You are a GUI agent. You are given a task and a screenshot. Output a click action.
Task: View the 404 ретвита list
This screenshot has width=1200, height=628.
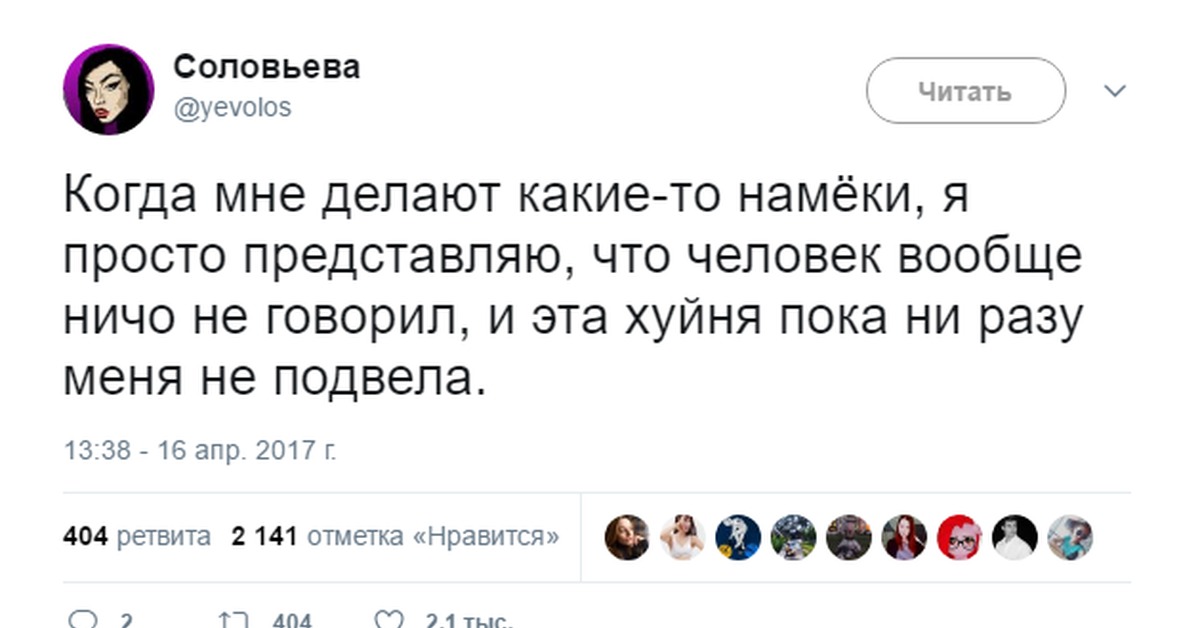(x=137, y=537)
